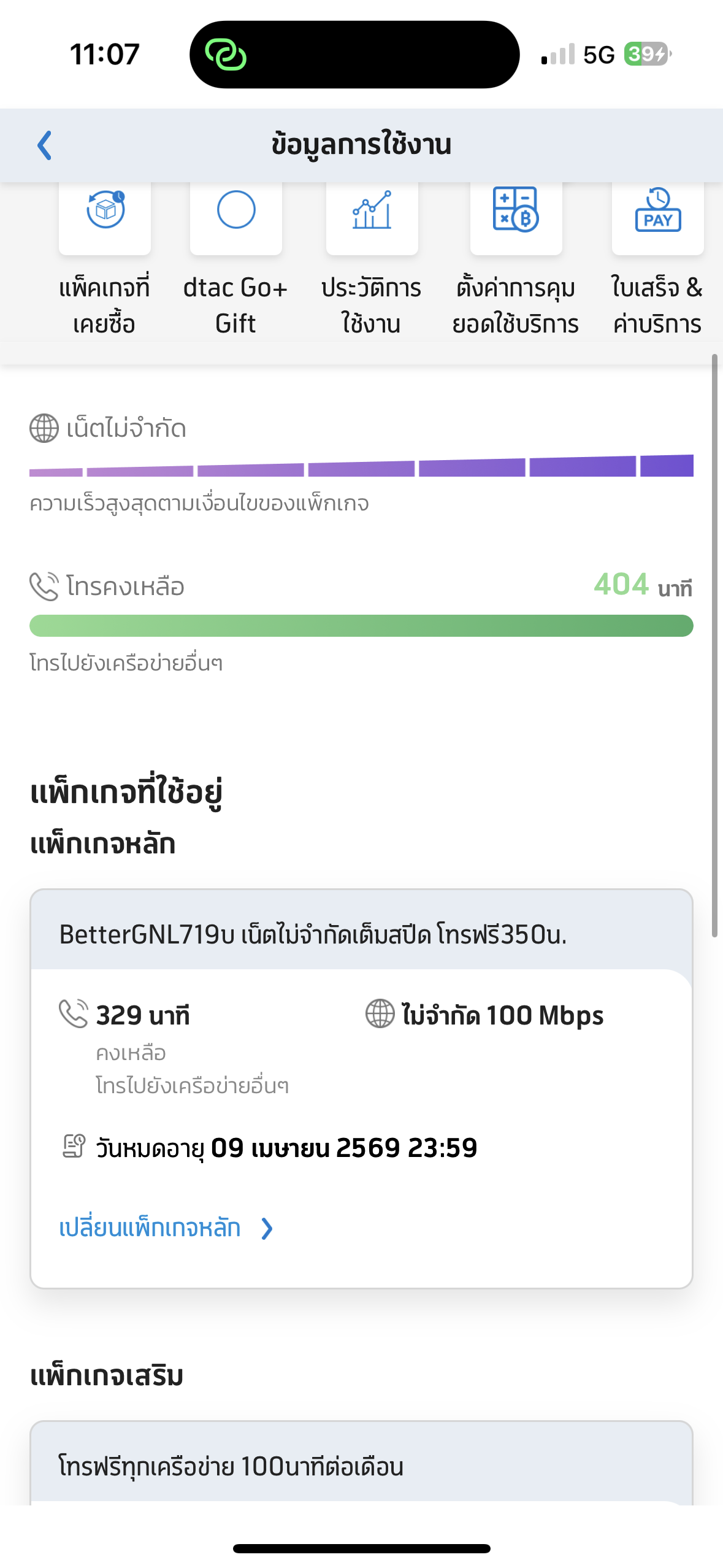
Task: Open usage history chart icon
Action: click(372, 211)
